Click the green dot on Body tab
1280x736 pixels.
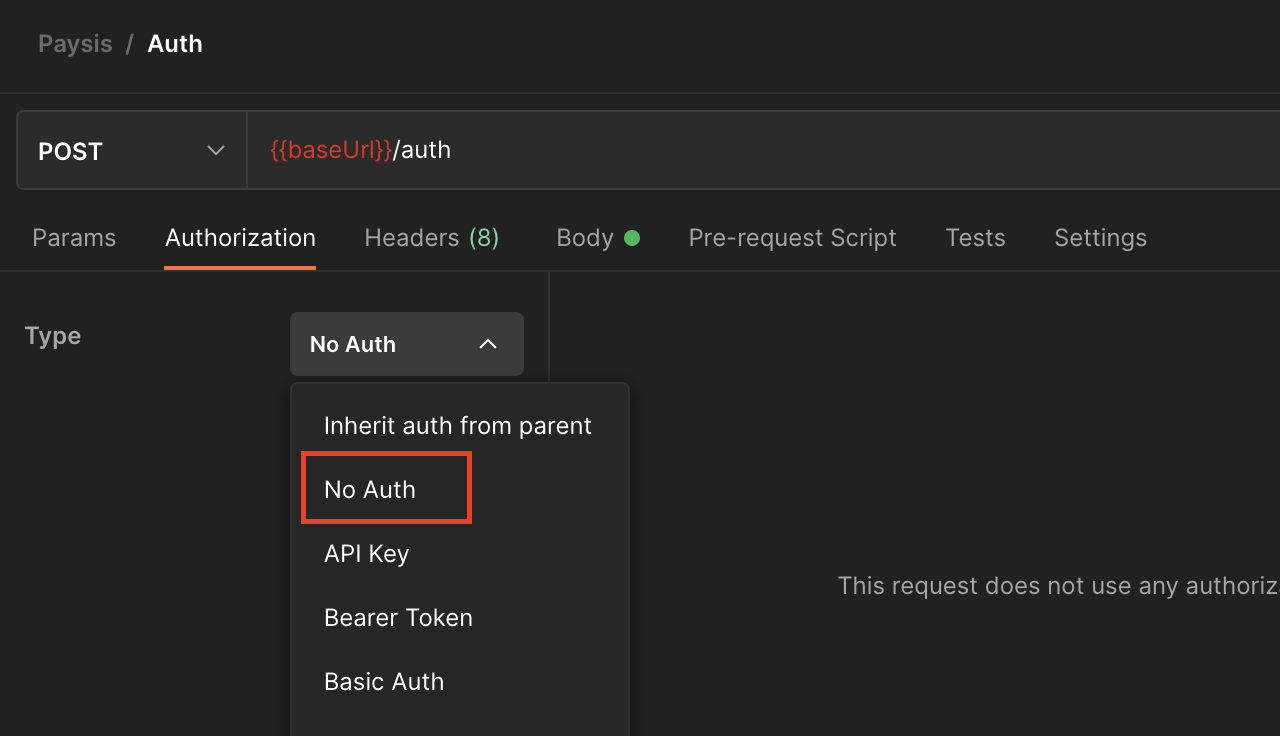tap(630, 238)
